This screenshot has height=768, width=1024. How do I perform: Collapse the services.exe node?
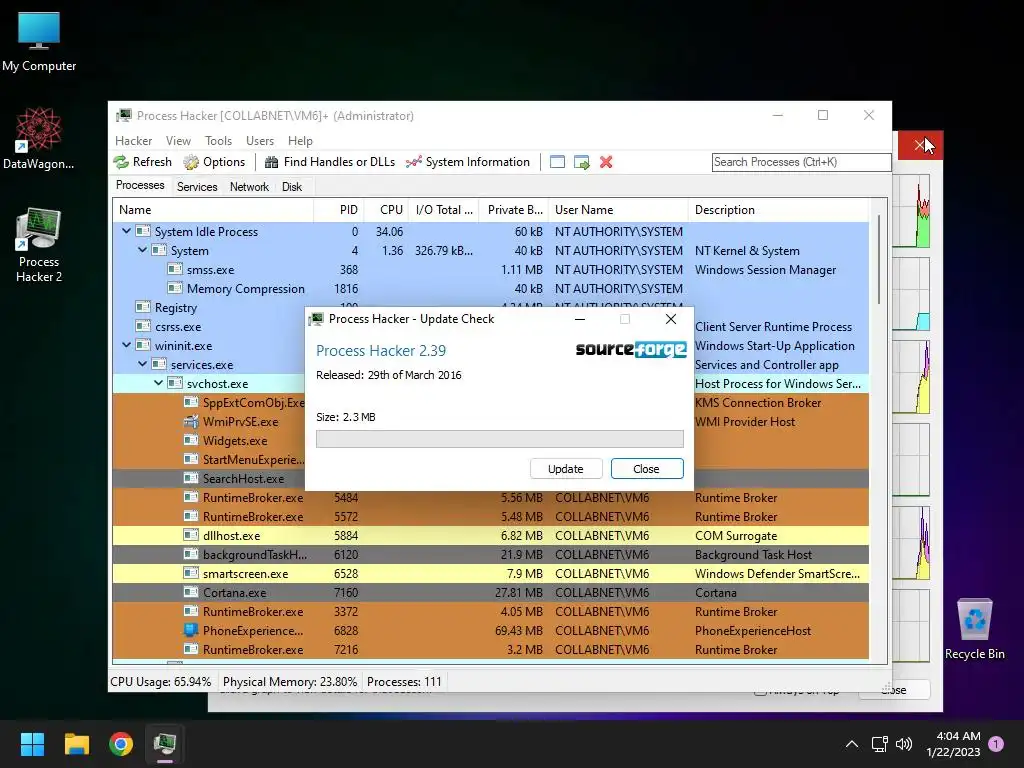[x=142, y=364]
